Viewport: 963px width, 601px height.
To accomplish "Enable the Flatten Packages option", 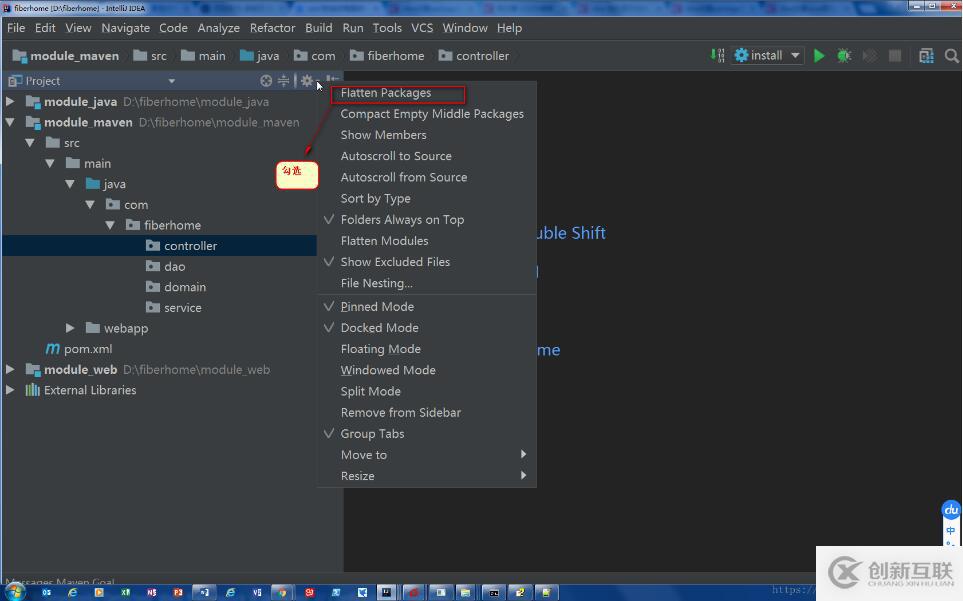I will (386, 93).
